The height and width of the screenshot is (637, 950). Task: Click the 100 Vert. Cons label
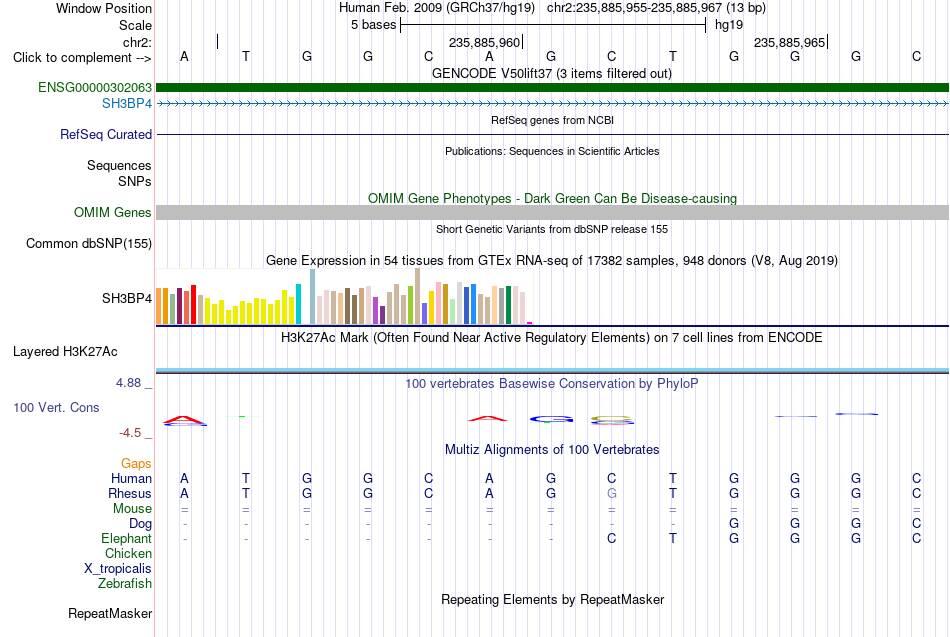(56, 408)
